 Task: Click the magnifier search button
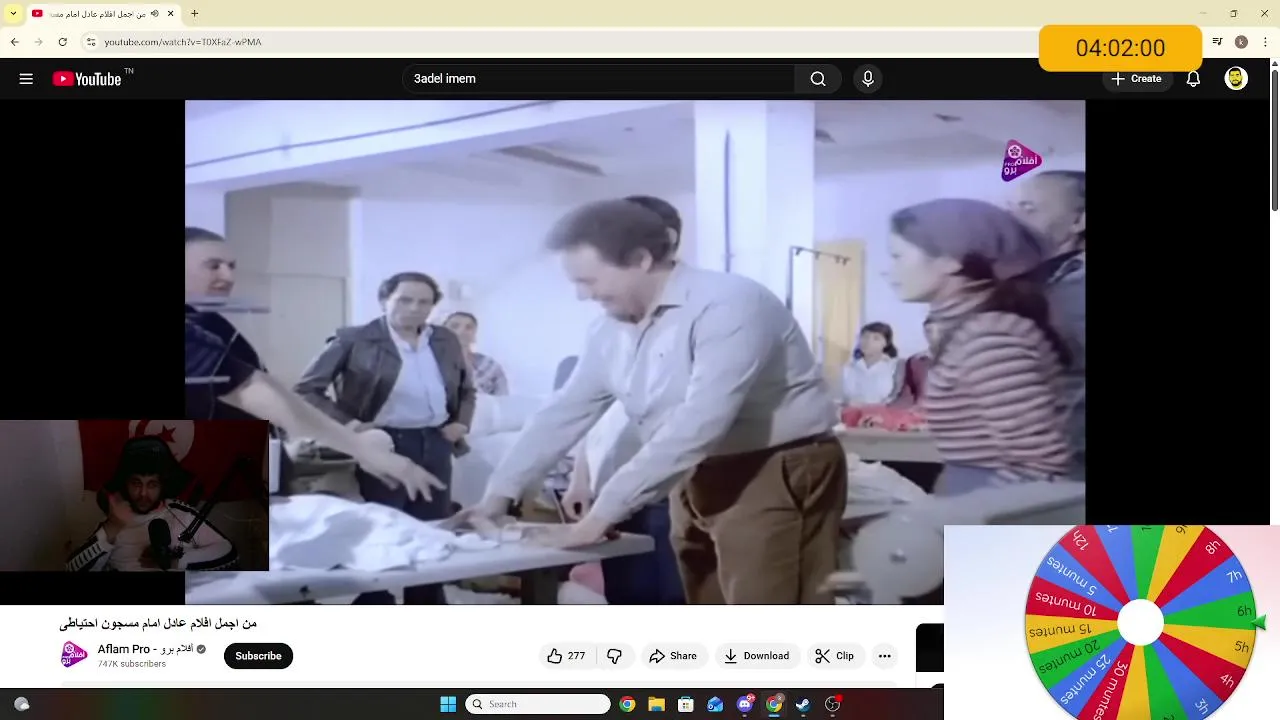(x=818, y=79)
